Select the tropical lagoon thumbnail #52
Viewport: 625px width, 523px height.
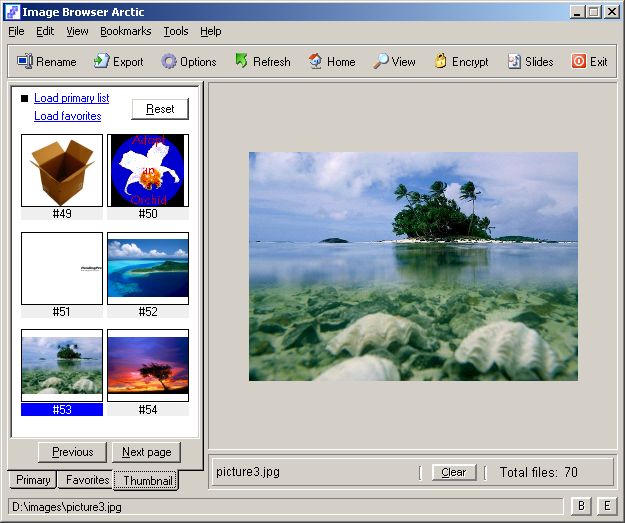pyautogui.click(x=148, y=268)
